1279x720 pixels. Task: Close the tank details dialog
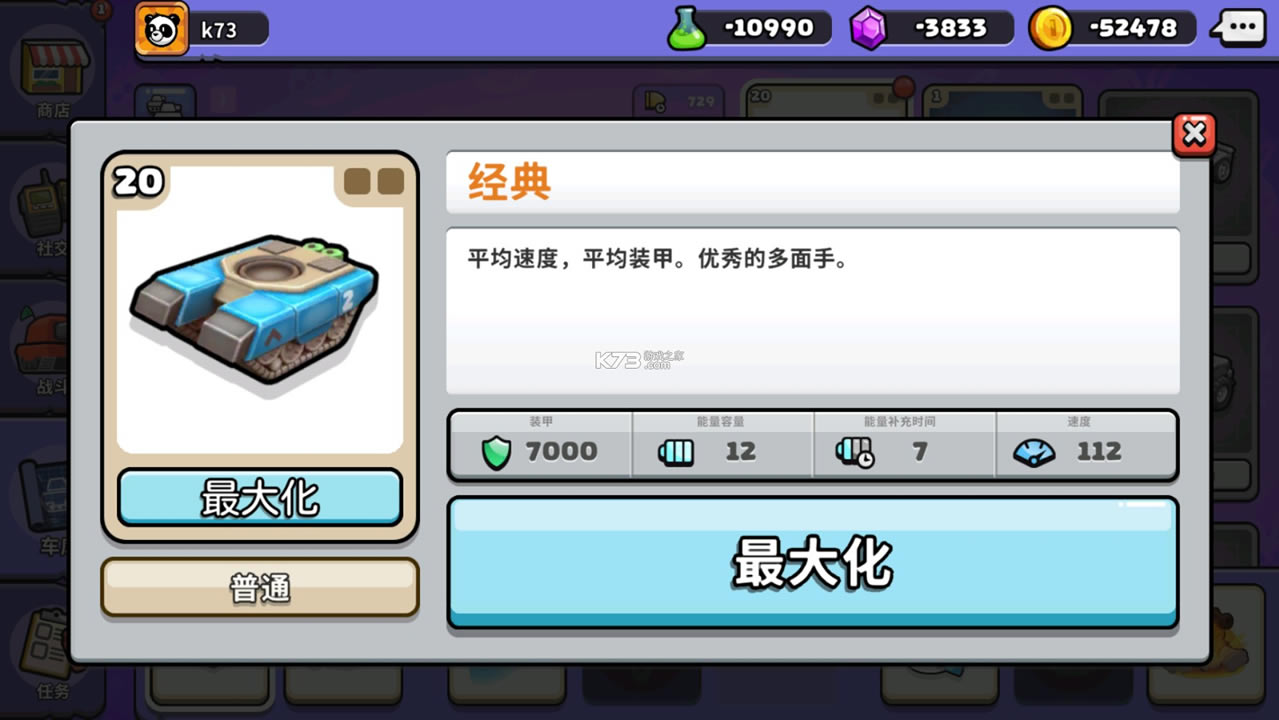click(x=1194, y=134)
